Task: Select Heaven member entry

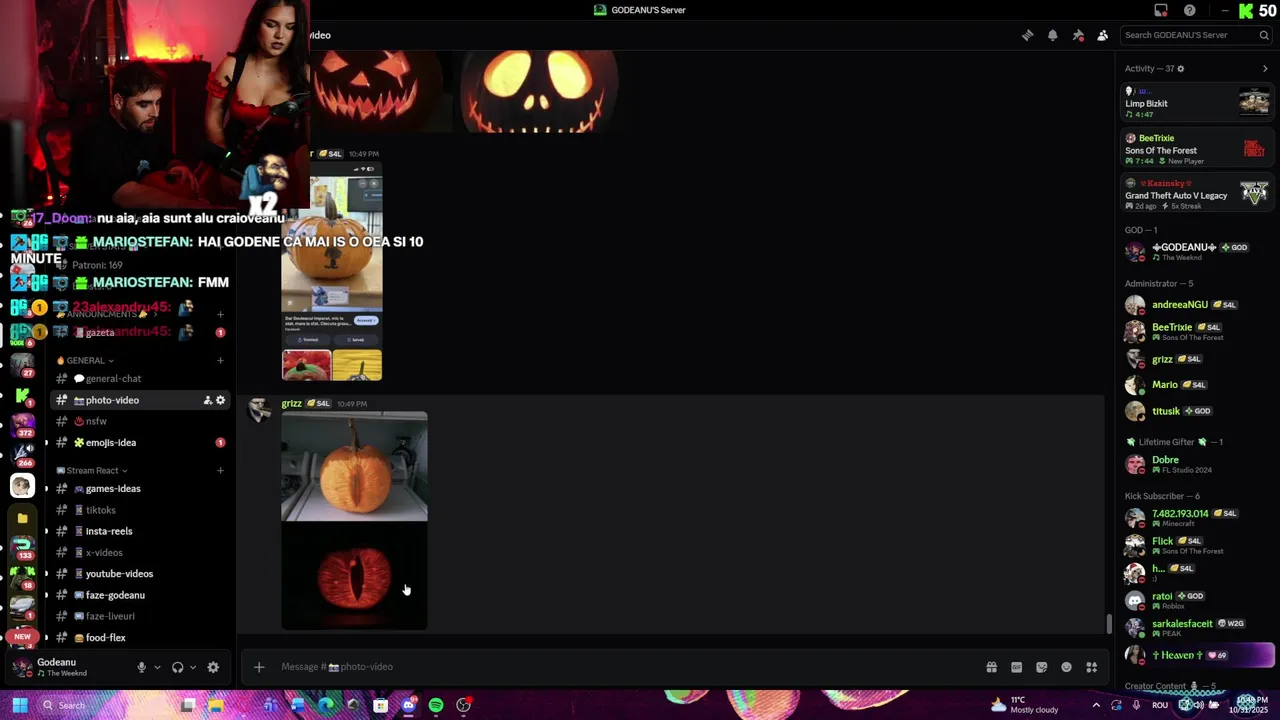Action: coord(1197,655)
